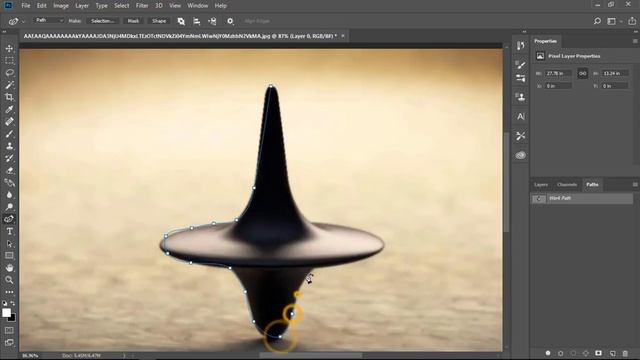Open the Paths panel menu

tap(635, 185)
